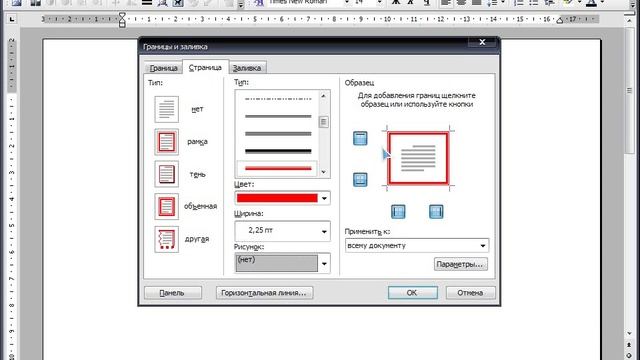
Task: Switch to the Граница tab
Action: pyautogui.click(x=163, y=68)
